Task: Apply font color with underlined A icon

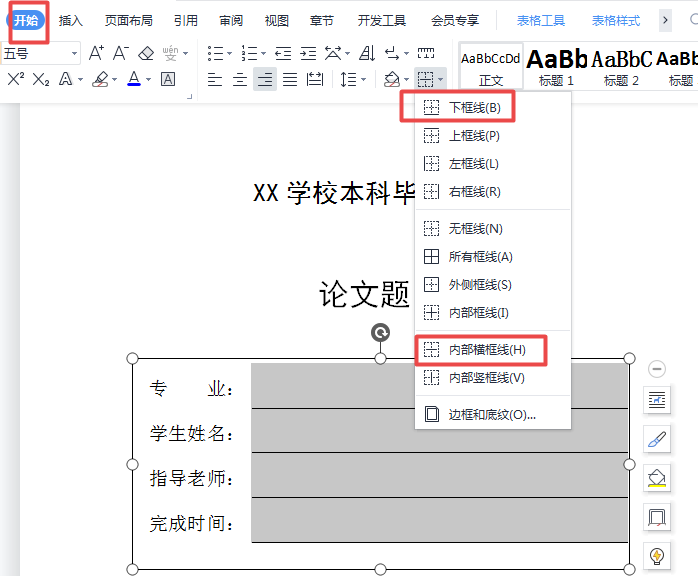Action: [134, 79]
